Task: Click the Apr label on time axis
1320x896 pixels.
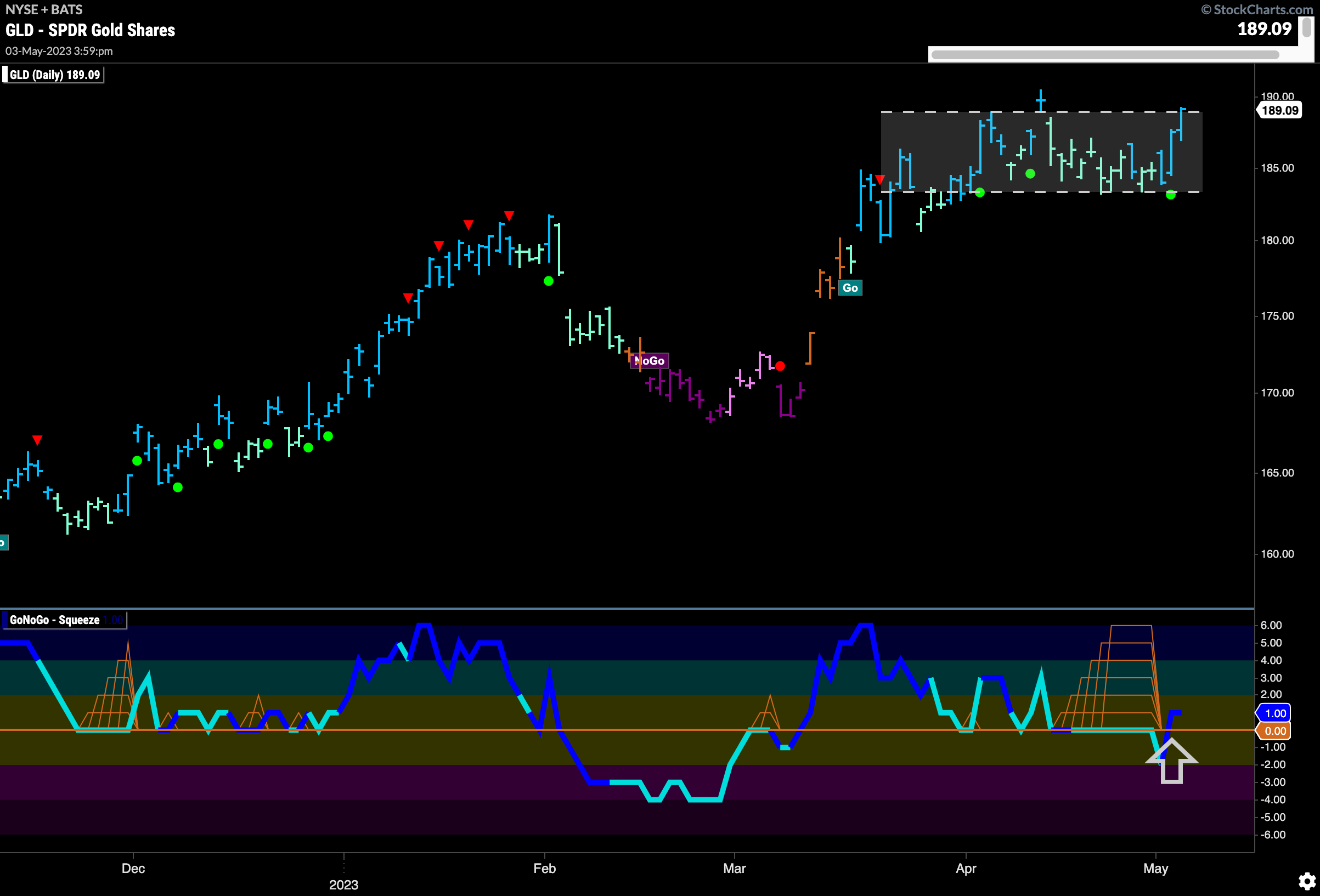Action: pos(966,868)
